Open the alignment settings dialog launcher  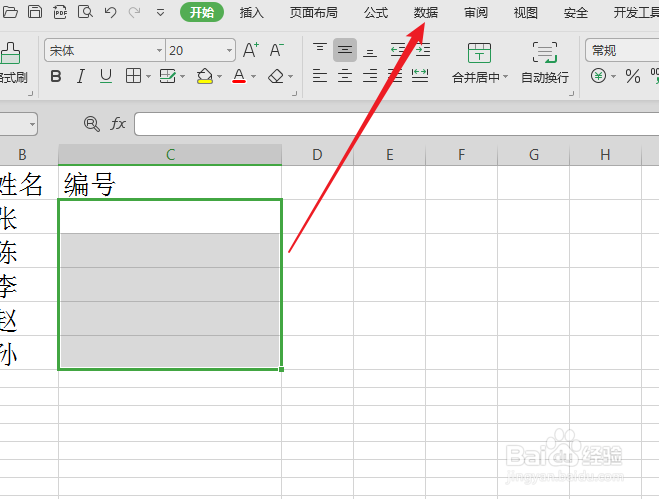coord(572,93)
